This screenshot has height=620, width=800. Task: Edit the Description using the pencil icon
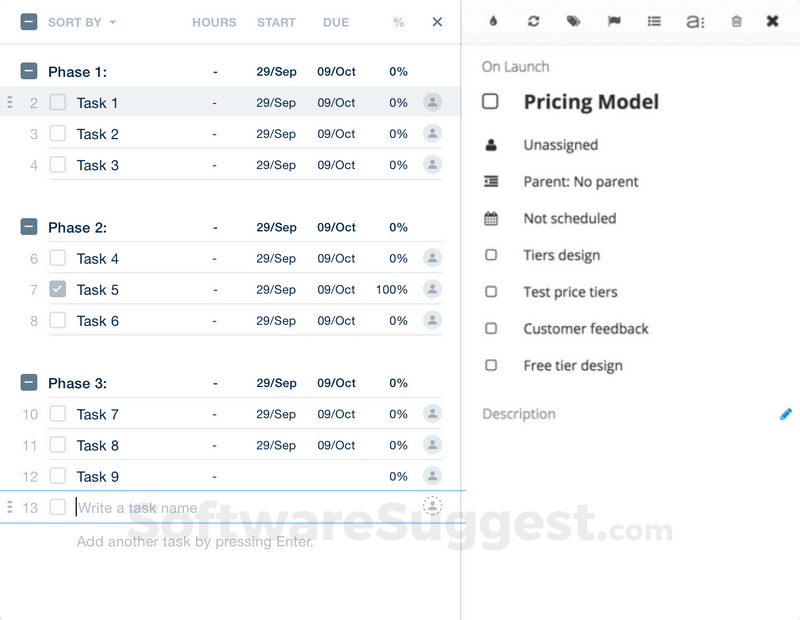point(787,413)
